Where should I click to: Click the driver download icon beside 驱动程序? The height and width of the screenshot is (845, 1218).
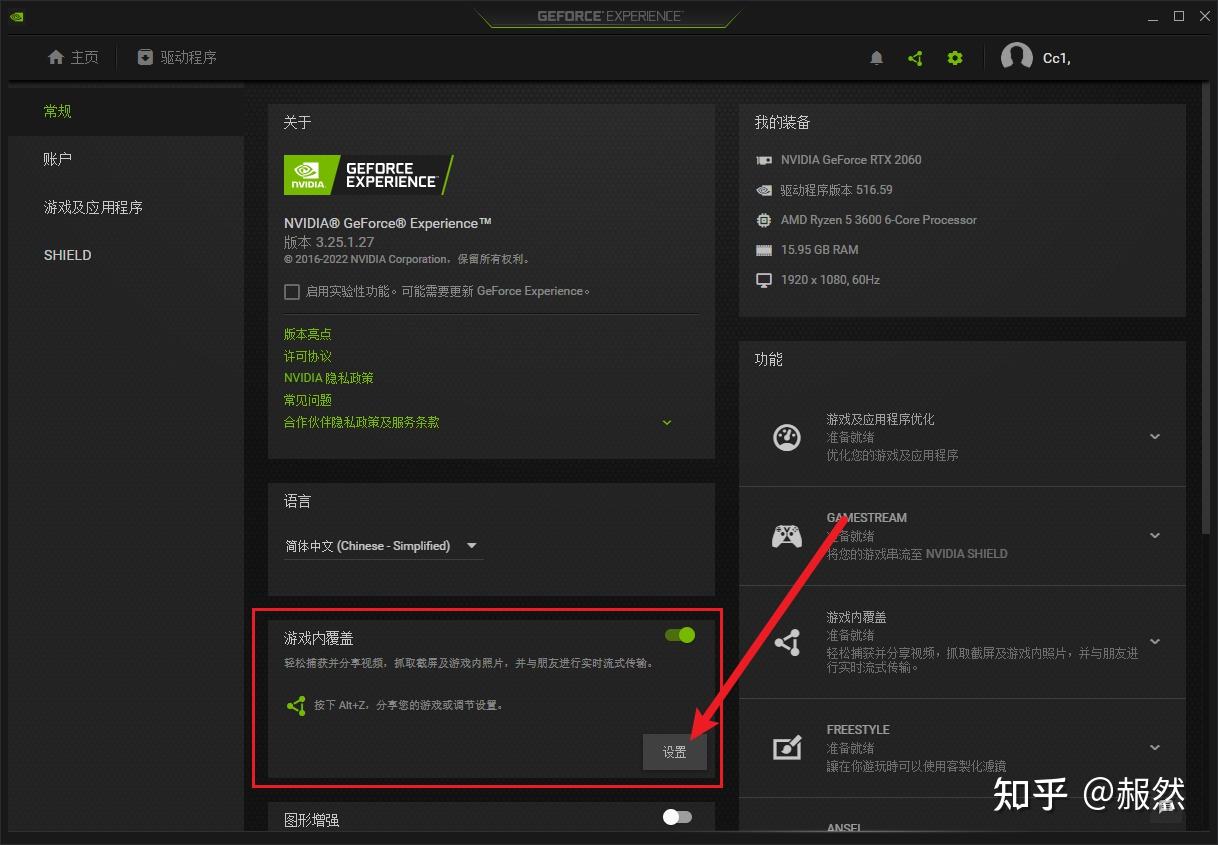[x=145, y=57]
